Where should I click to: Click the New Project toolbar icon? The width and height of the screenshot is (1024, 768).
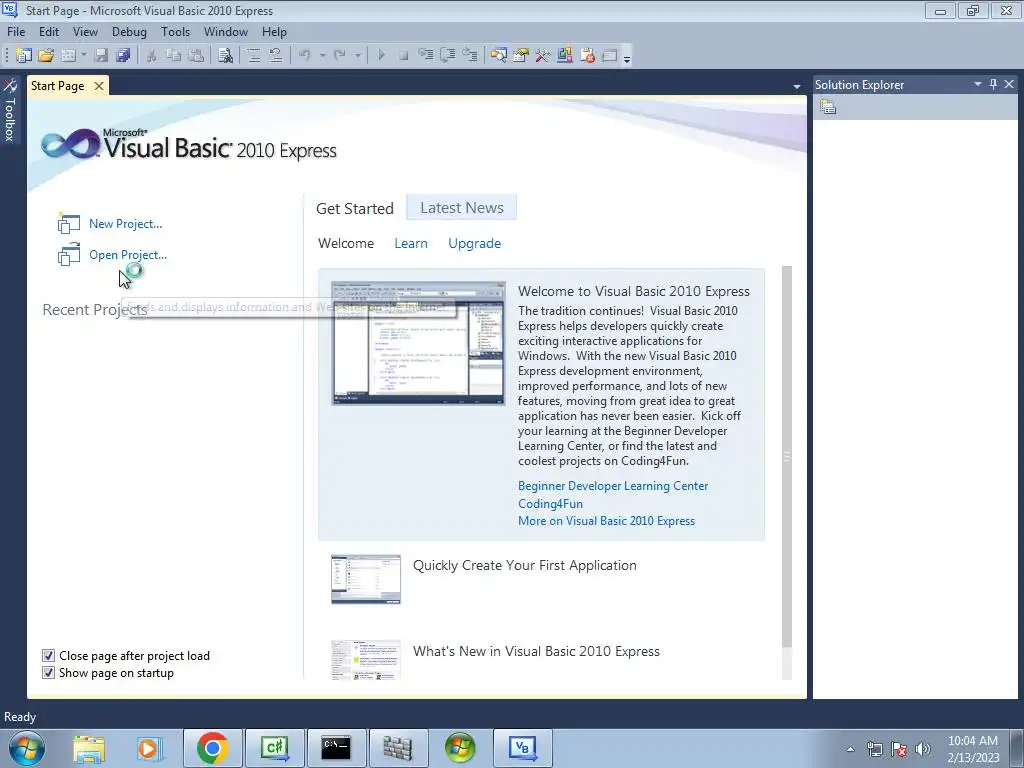(24, 56)
